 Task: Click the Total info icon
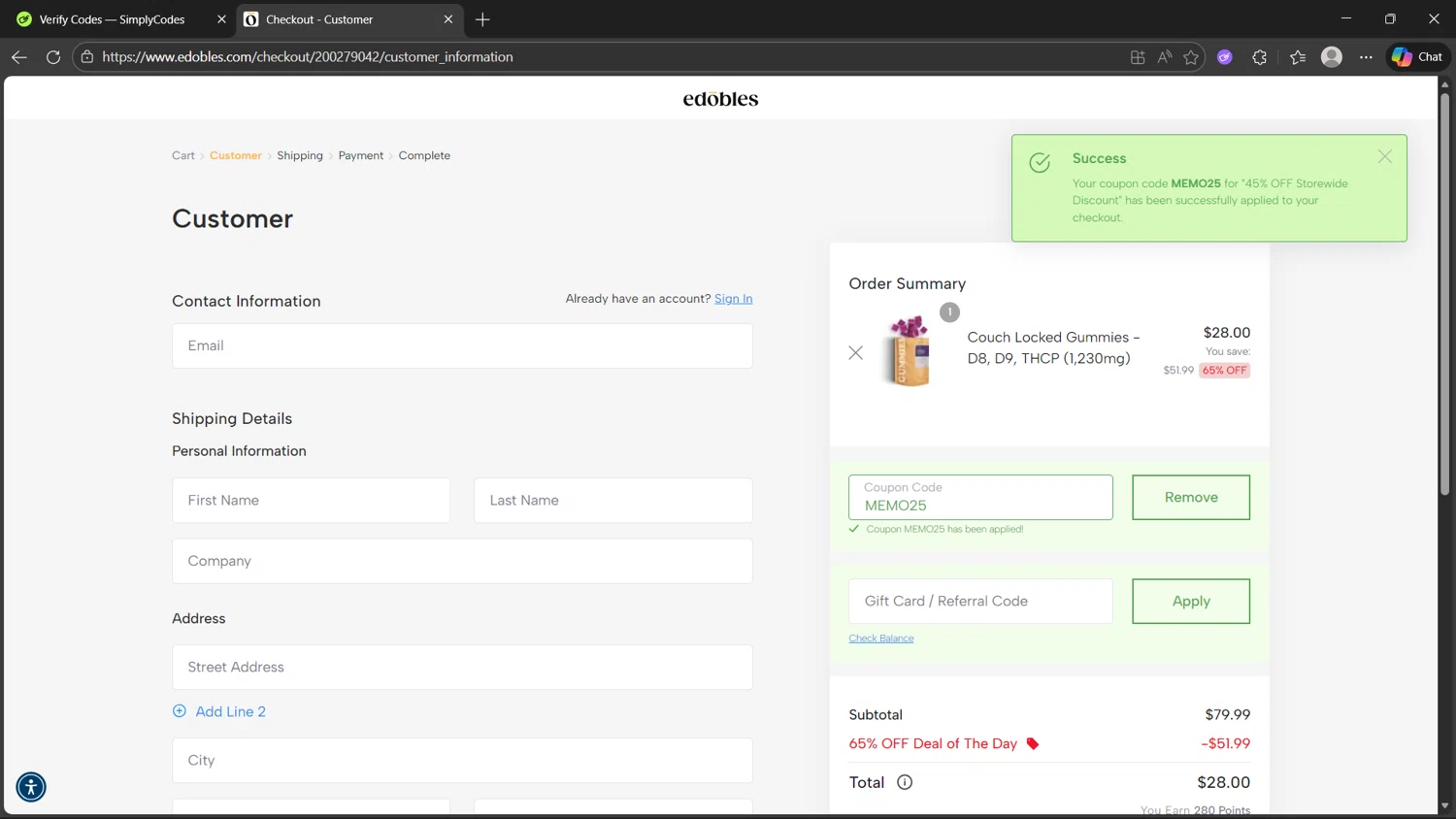[905, 782]
